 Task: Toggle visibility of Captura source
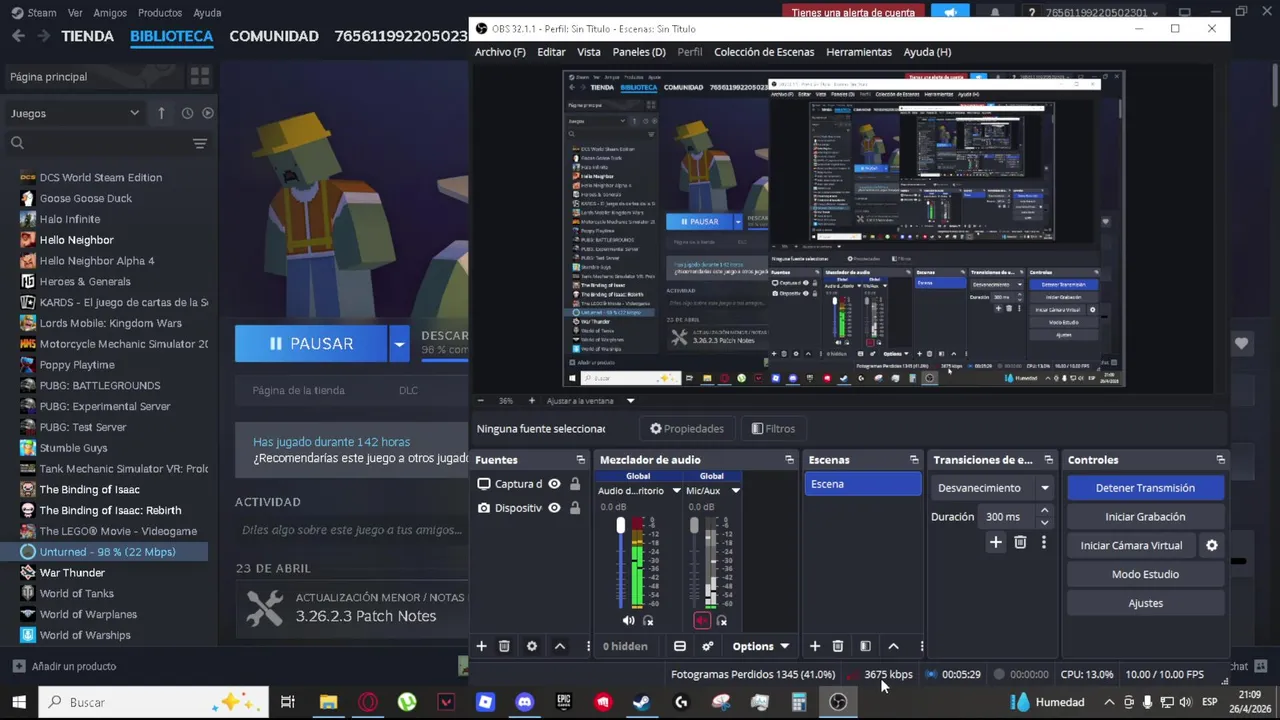554,484
